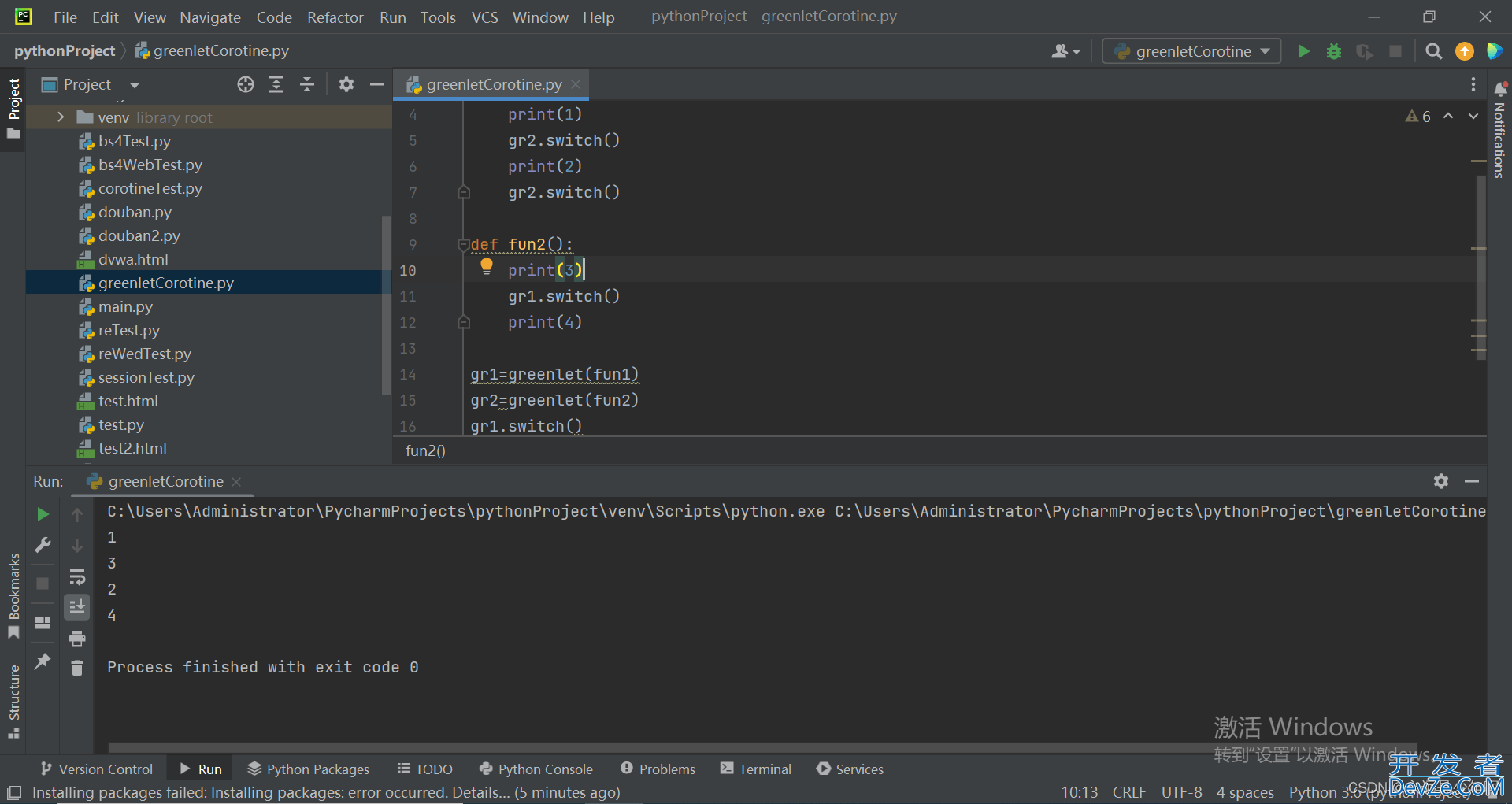Toggle Bookmarks sidebar tab
This screenshot has height=804, width=1512.
pos(13,596)
